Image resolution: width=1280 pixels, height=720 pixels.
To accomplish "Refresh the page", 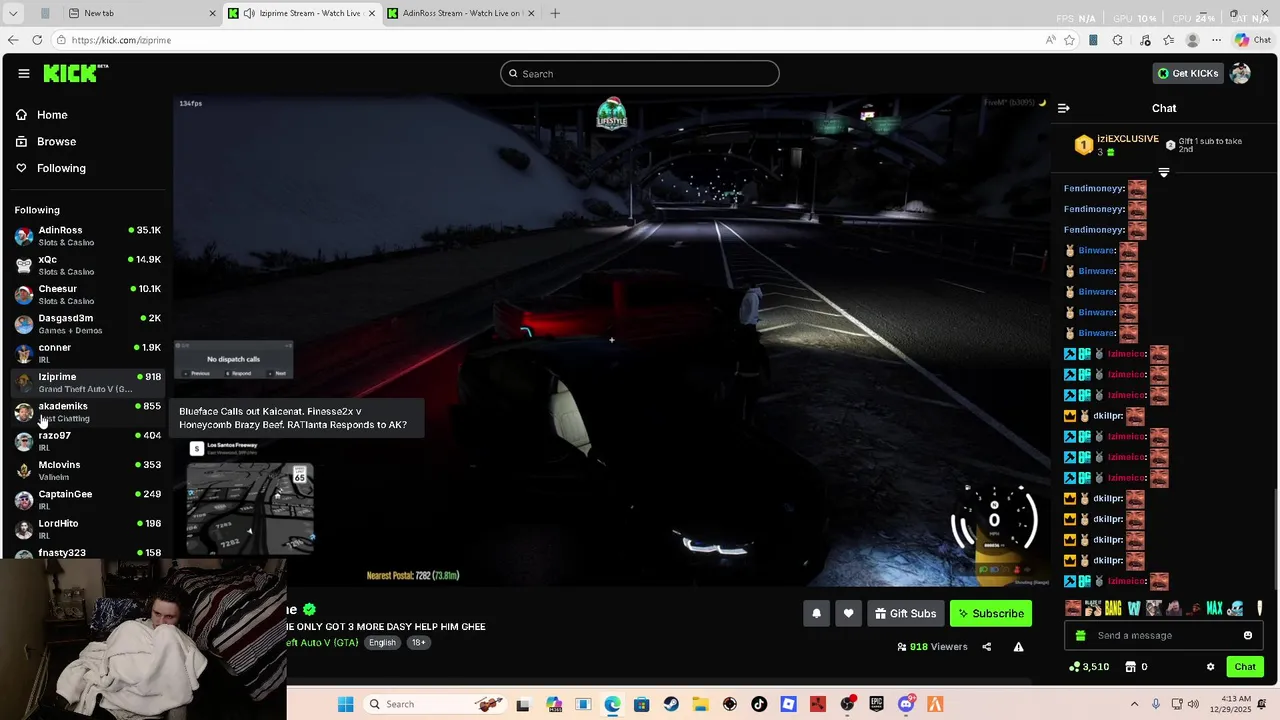I will tap(37, 40).
